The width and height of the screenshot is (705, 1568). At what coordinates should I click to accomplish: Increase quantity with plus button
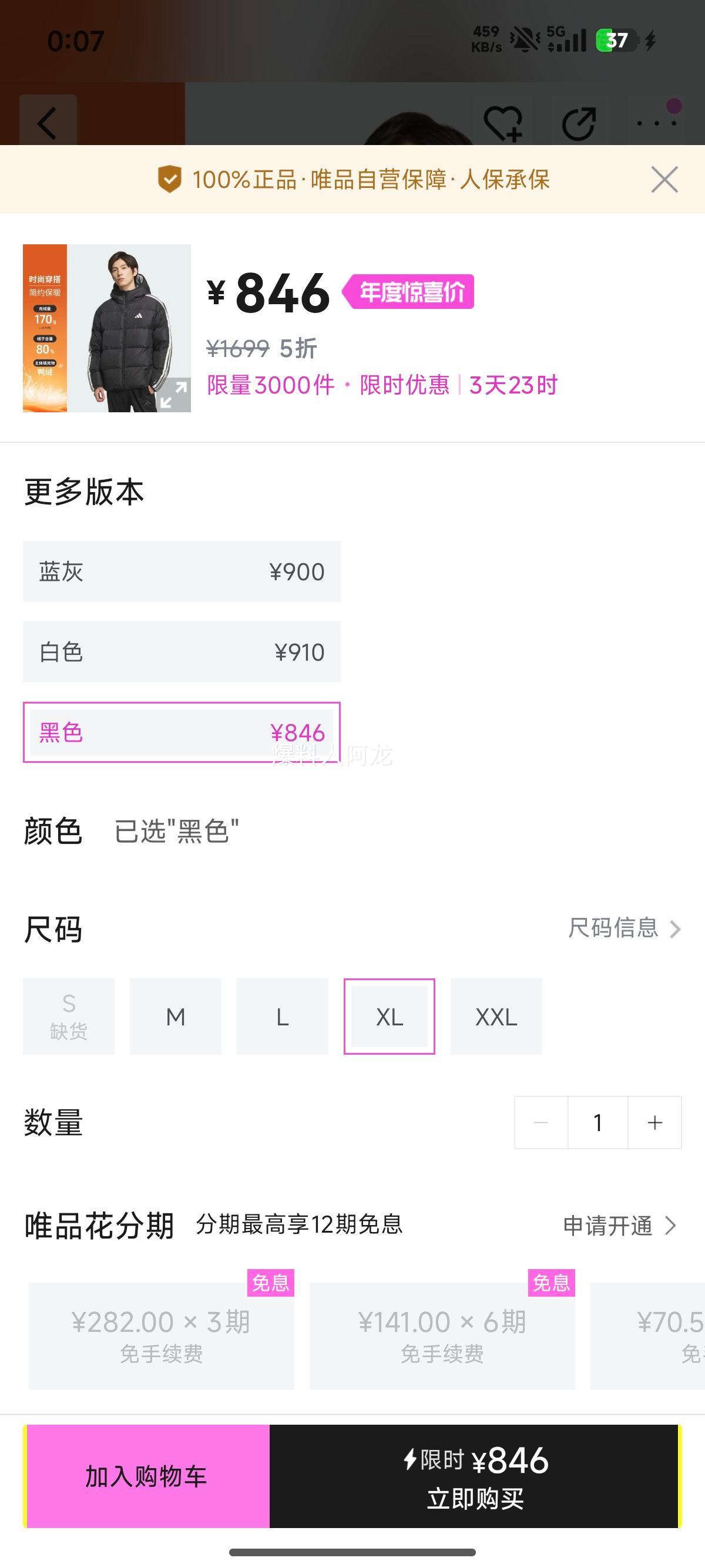[654, 1122]
